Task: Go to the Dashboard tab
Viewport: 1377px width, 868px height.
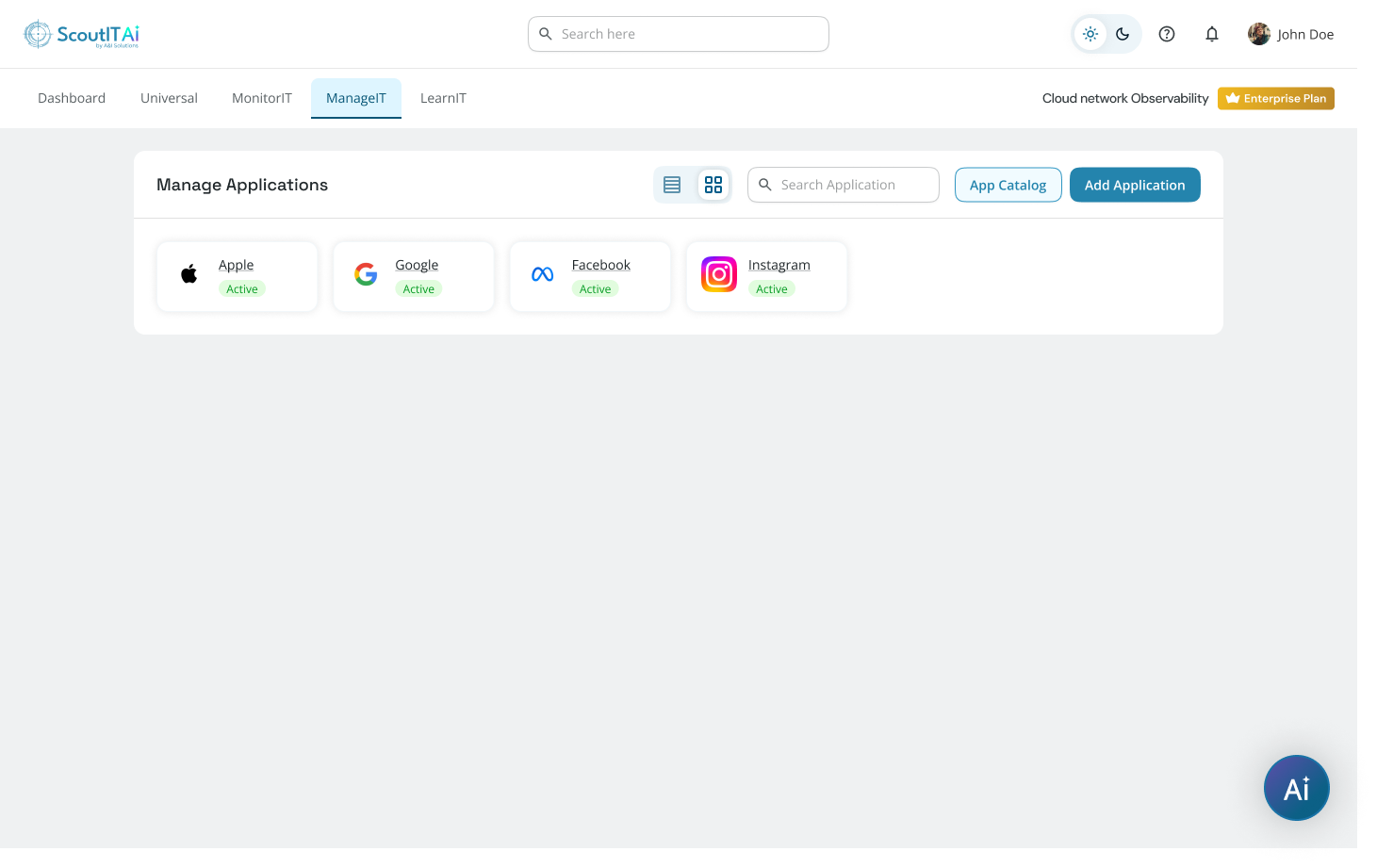Action: (x=71, y=97)
